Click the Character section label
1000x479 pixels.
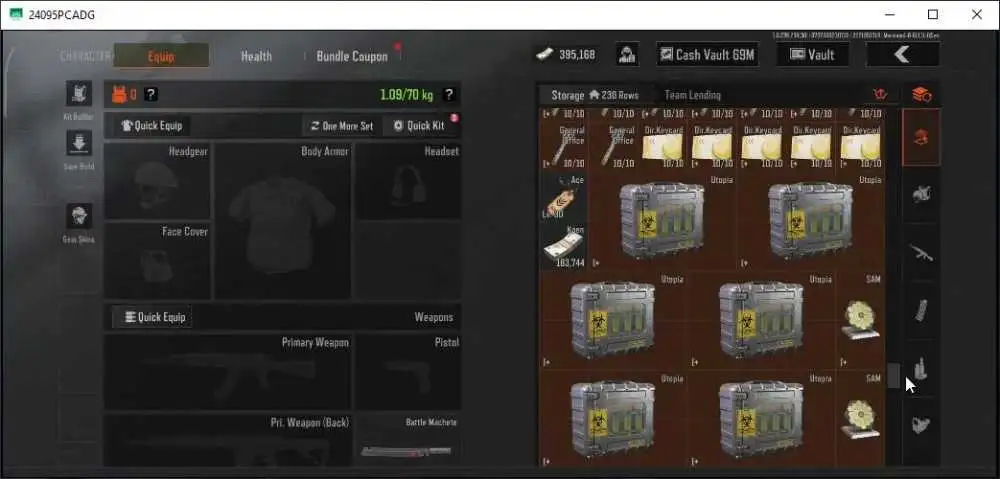click(85, 56)
